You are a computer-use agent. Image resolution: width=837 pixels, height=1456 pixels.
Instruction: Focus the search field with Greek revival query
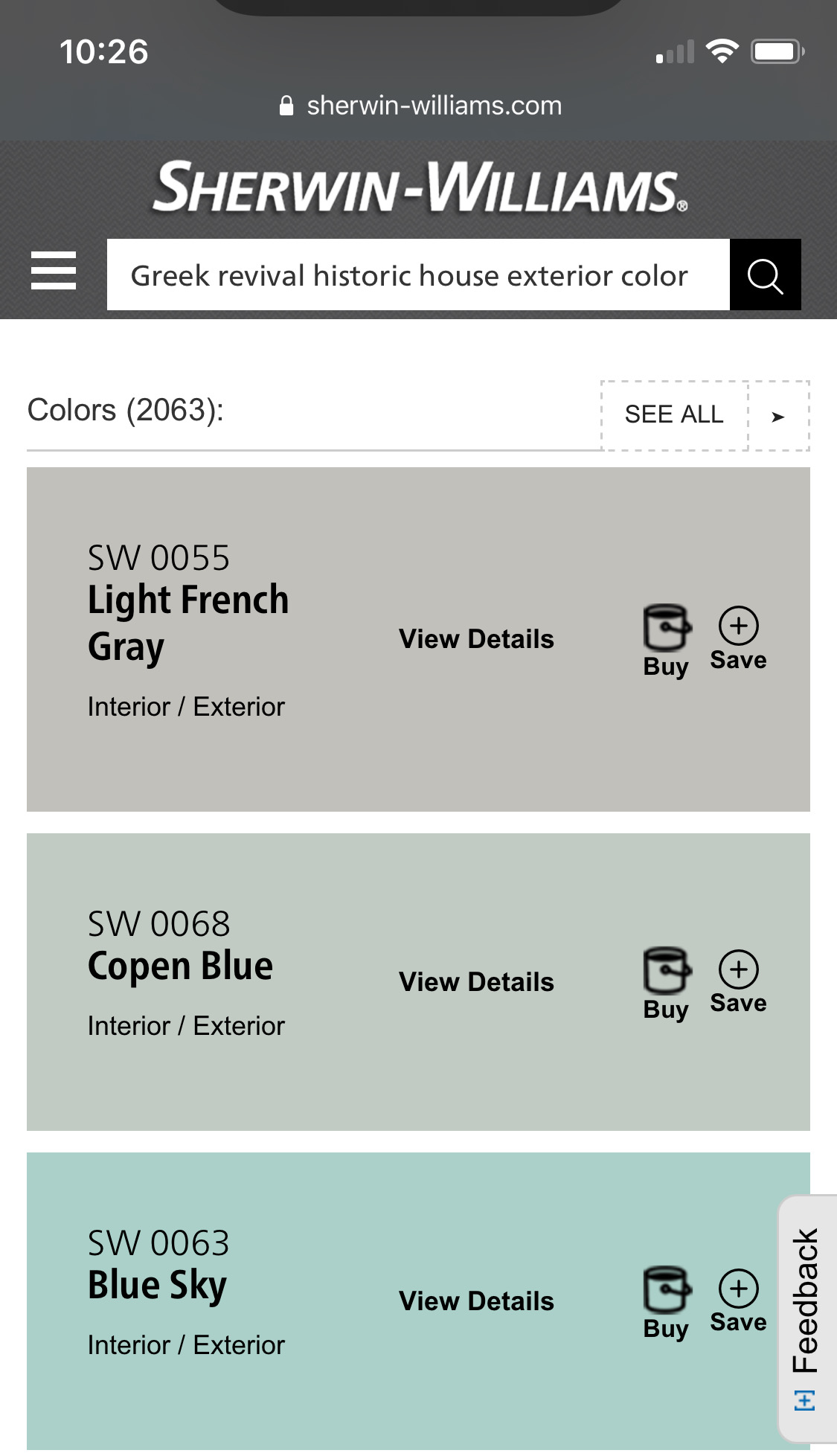[x=418, y=275]
